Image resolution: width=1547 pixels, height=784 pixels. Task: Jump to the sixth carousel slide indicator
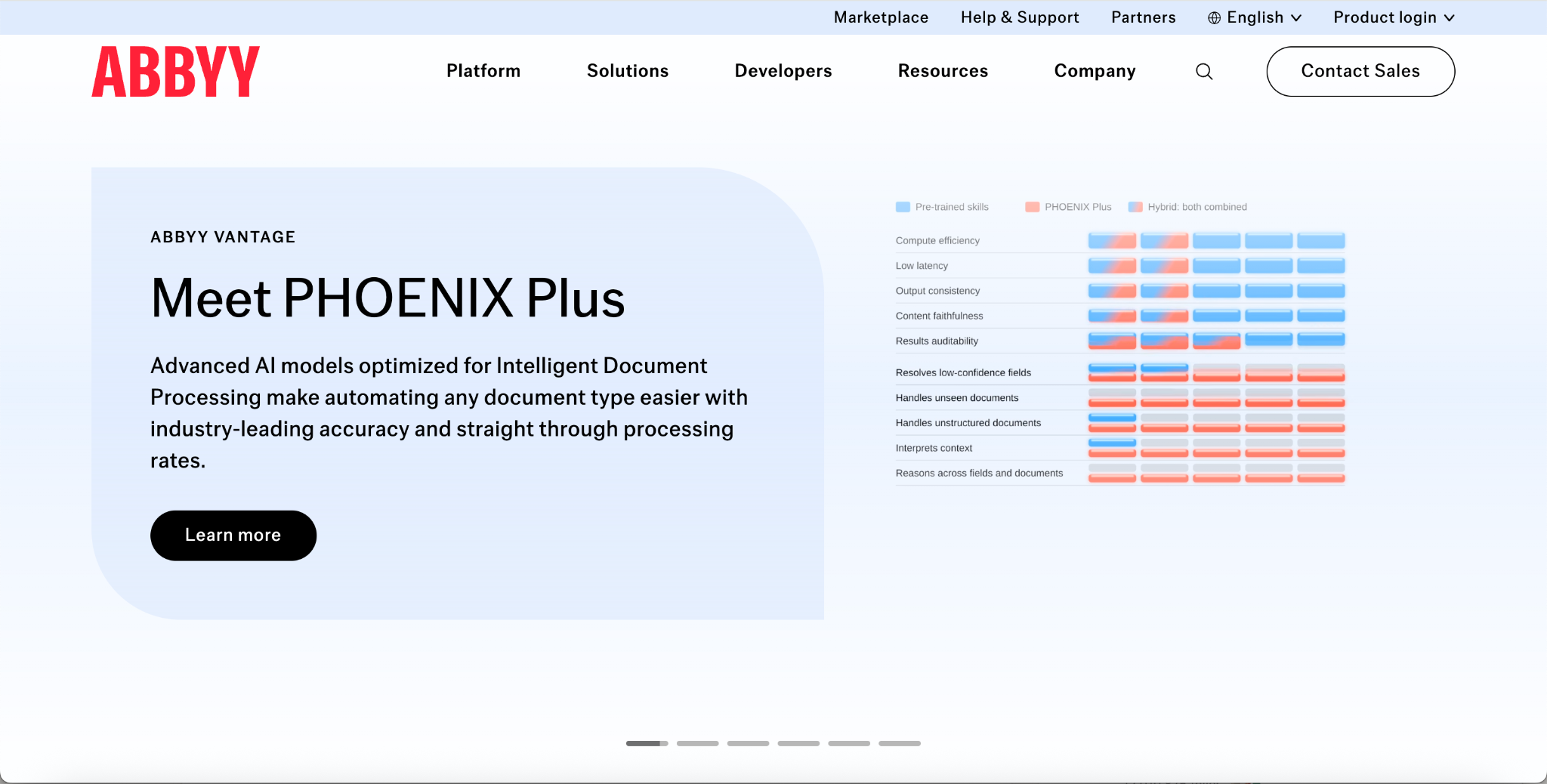click(x=900, y=743)
